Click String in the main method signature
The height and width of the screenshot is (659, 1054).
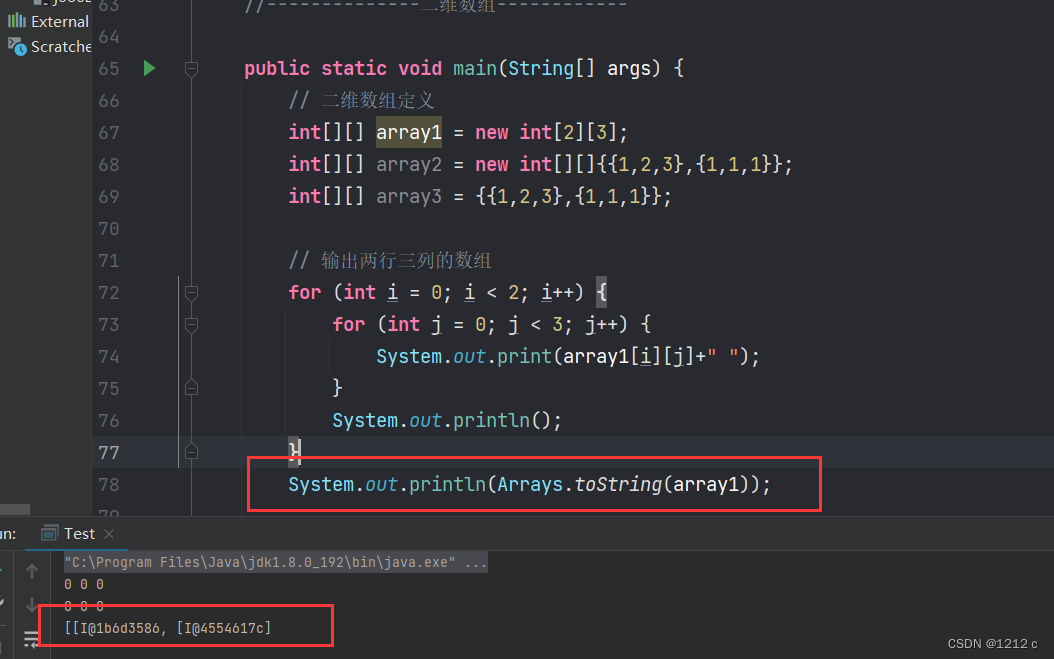click(x=541, y=69)
